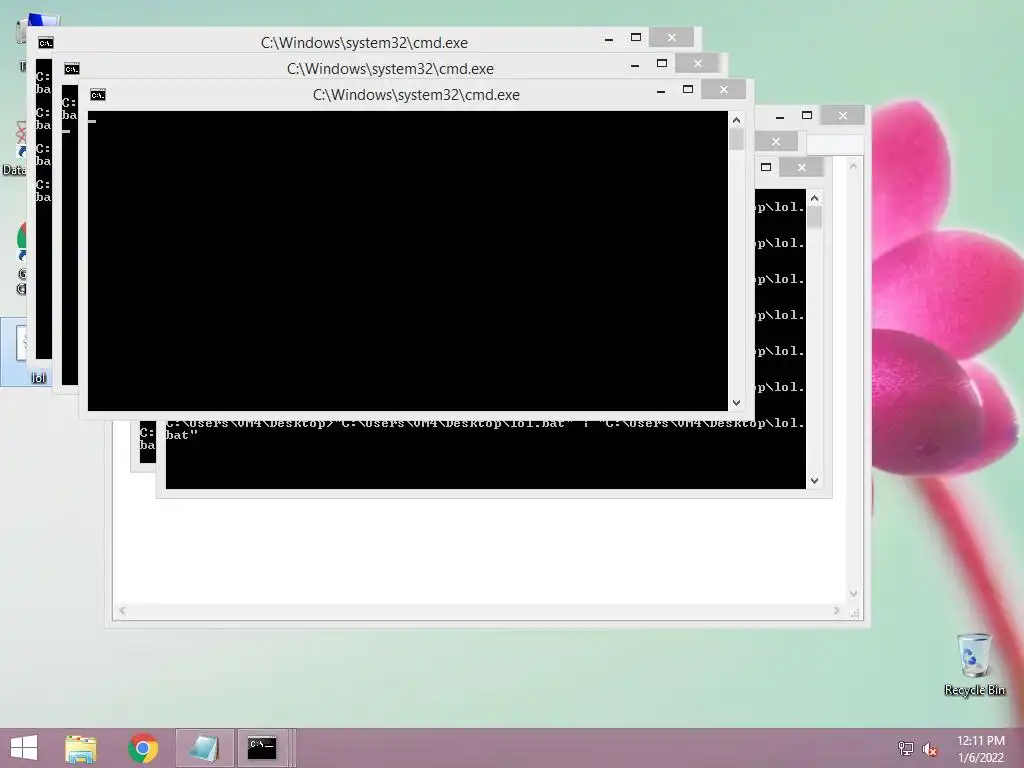Open the muted volume tray icon

(930, 748)
